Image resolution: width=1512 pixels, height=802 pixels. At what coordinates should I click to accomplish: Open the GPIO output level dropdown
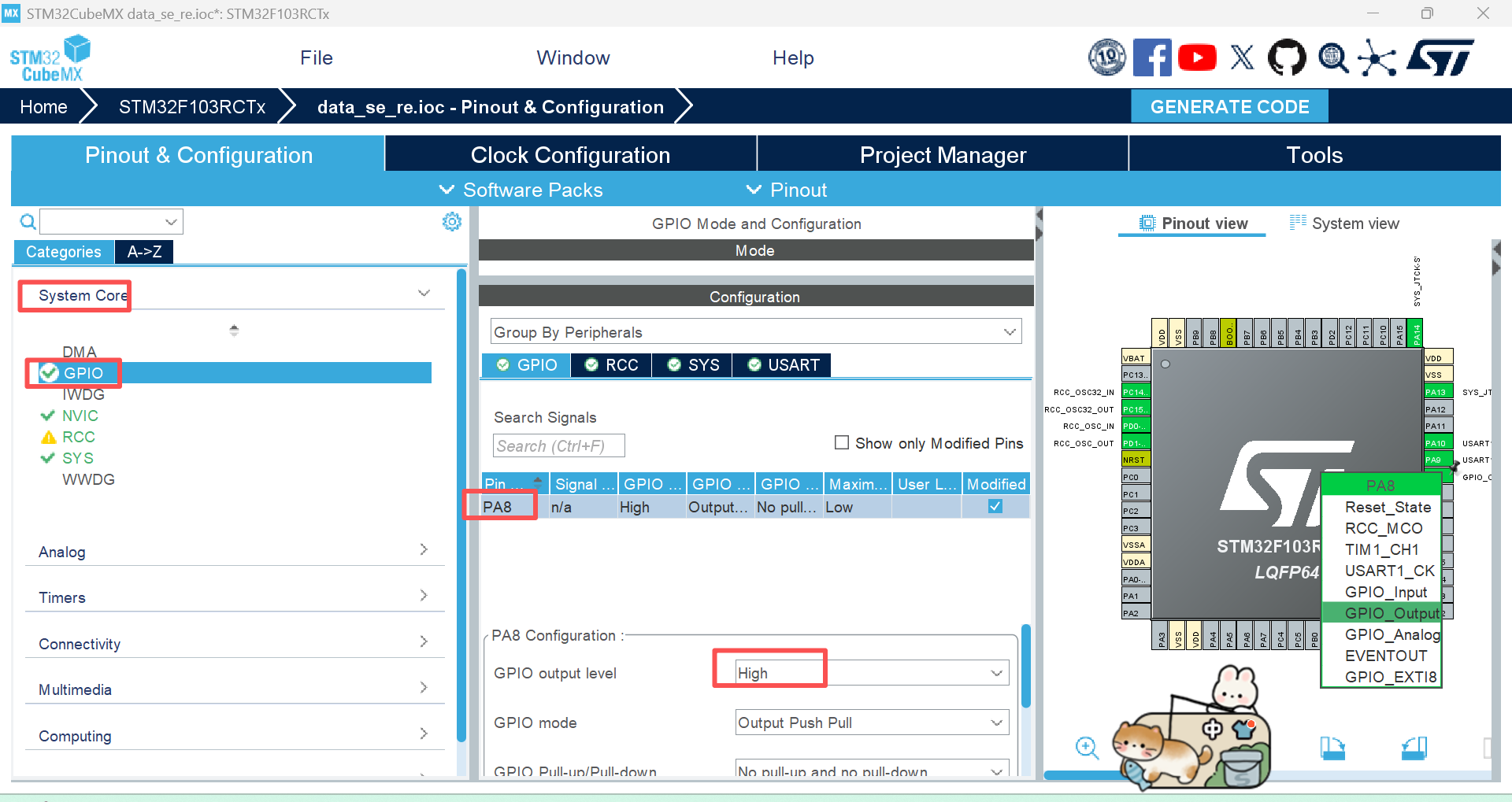[x=872, y=673]
